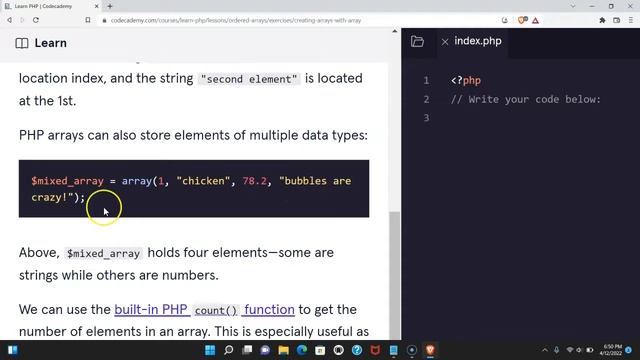Click the browser forward arrow
The width and height of the screenshot is (640, 360).
[x=22, y=20]
